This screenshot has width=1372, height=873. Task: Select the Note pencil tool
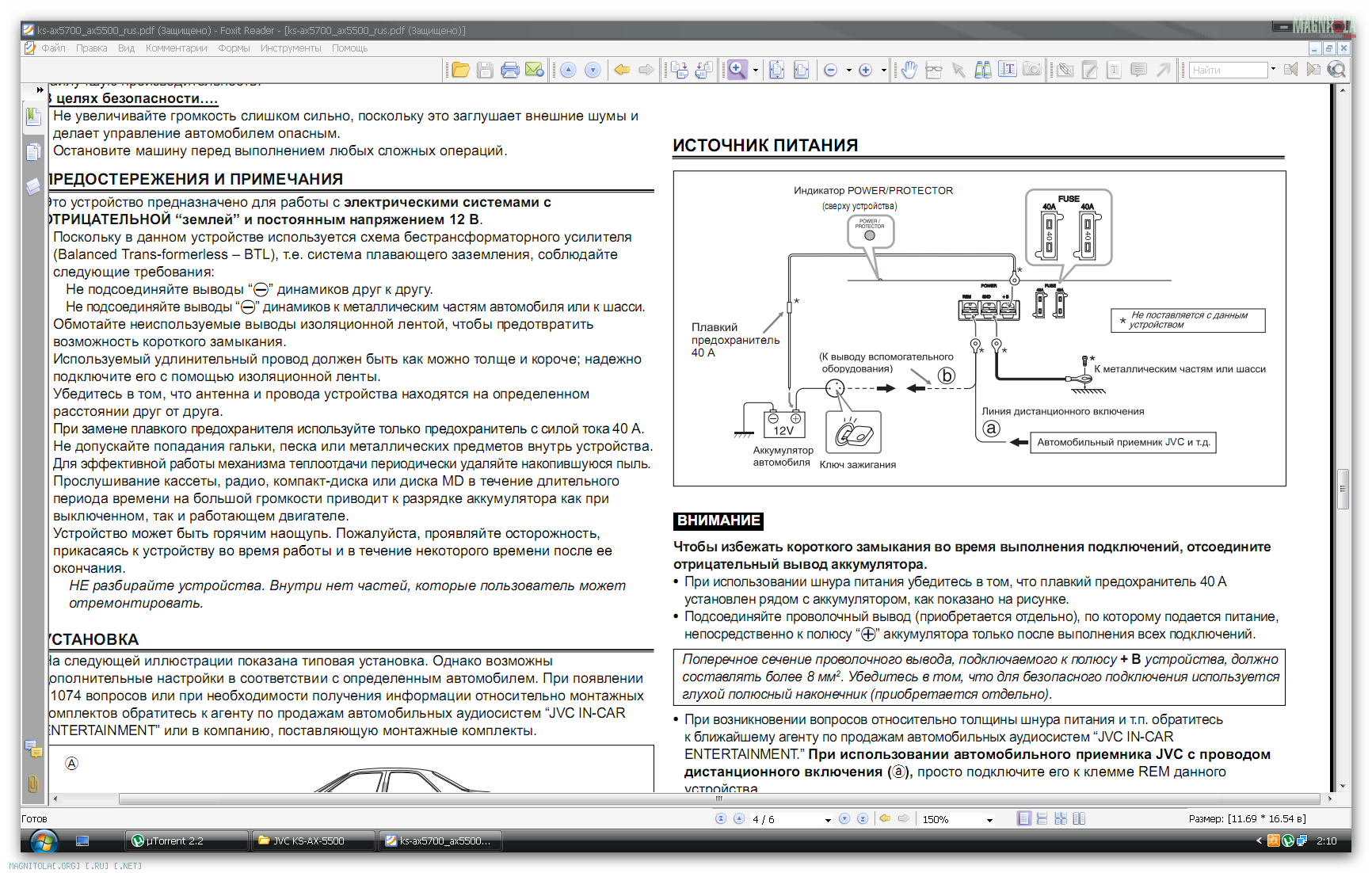1090,70
